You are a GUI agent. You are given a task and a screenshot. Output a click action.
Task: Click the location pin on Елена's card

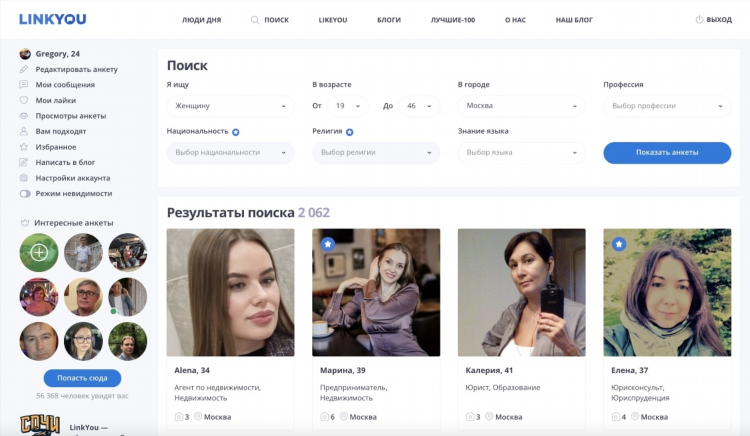(x=635, y=416)
